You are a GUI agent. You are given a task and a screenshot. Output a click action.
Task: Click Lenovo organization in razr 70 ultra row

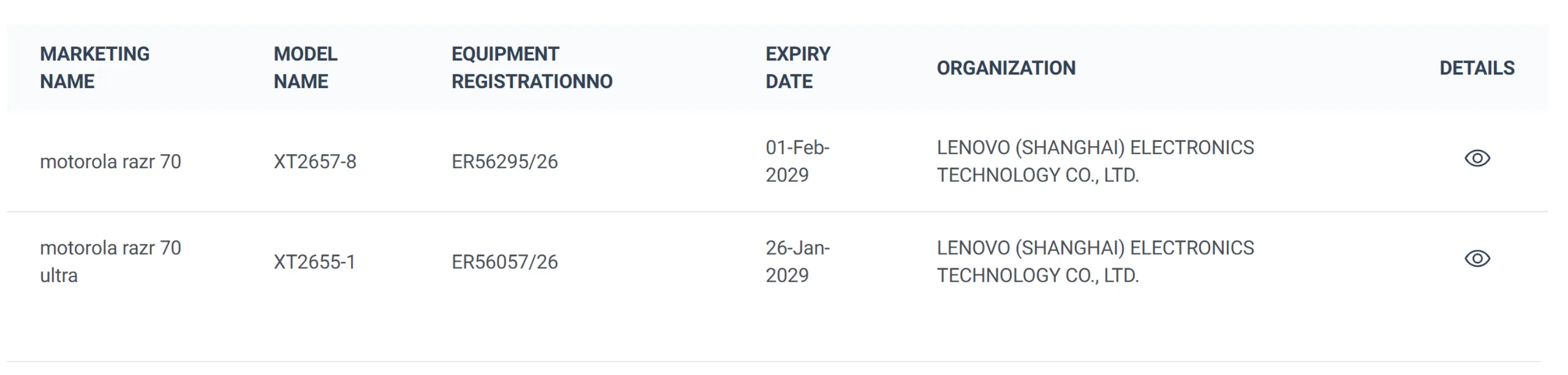(1095, 261)
